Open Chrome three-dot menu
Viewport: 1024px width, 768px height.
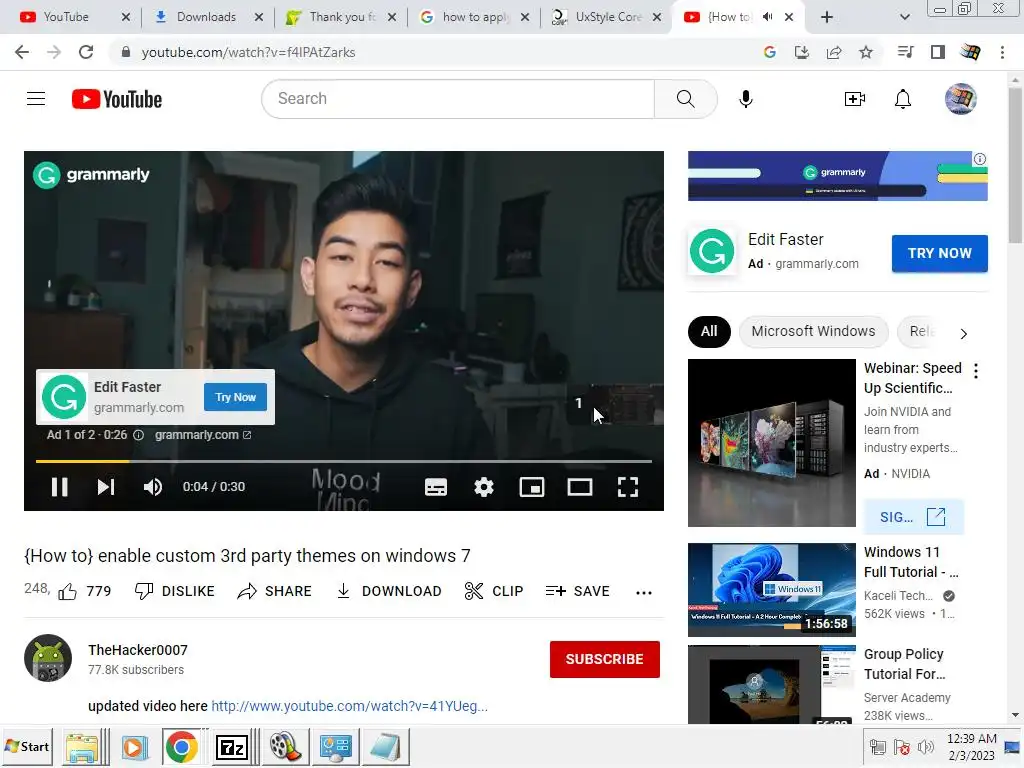[1002, 52]
